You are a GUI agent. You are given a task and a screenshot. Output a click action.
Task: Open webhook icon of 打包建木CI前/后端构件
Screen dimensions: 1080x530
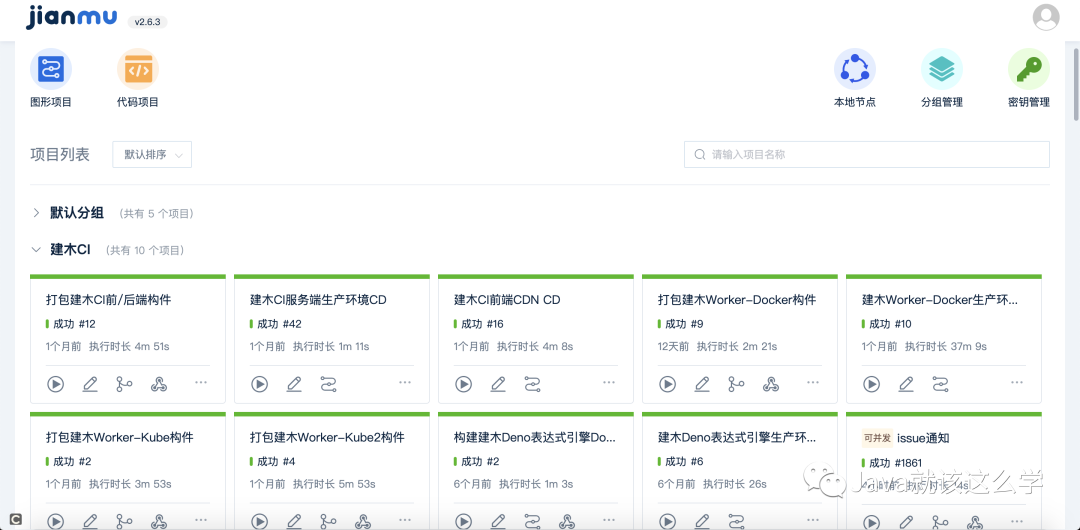158,384
